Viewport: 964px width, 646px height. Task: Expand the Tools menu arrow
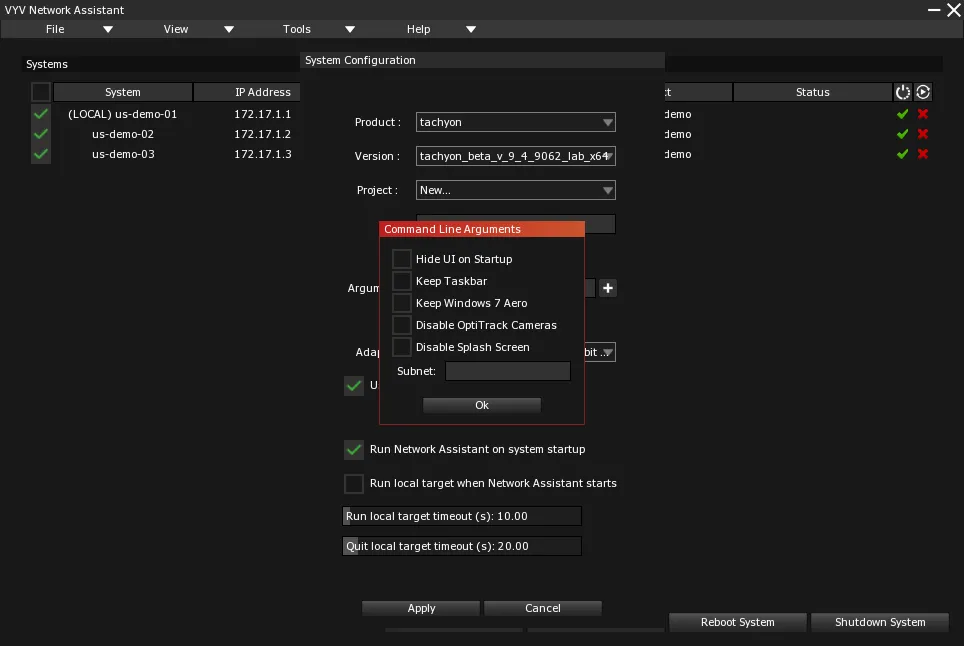click(x=350, y=30)
